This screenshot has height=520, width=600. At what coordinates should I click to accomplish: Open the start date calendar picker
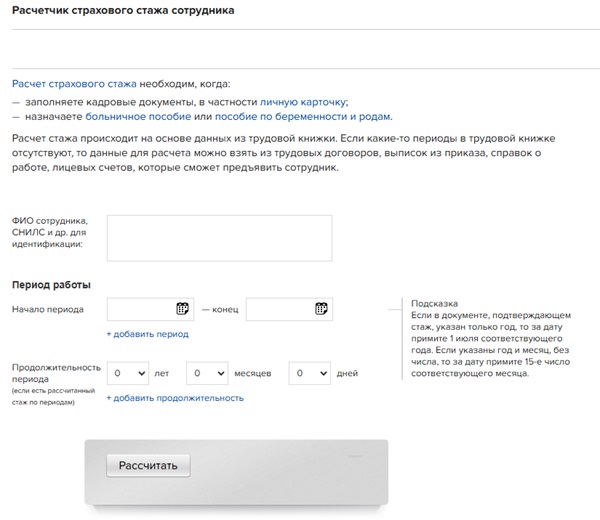[182, 309]
